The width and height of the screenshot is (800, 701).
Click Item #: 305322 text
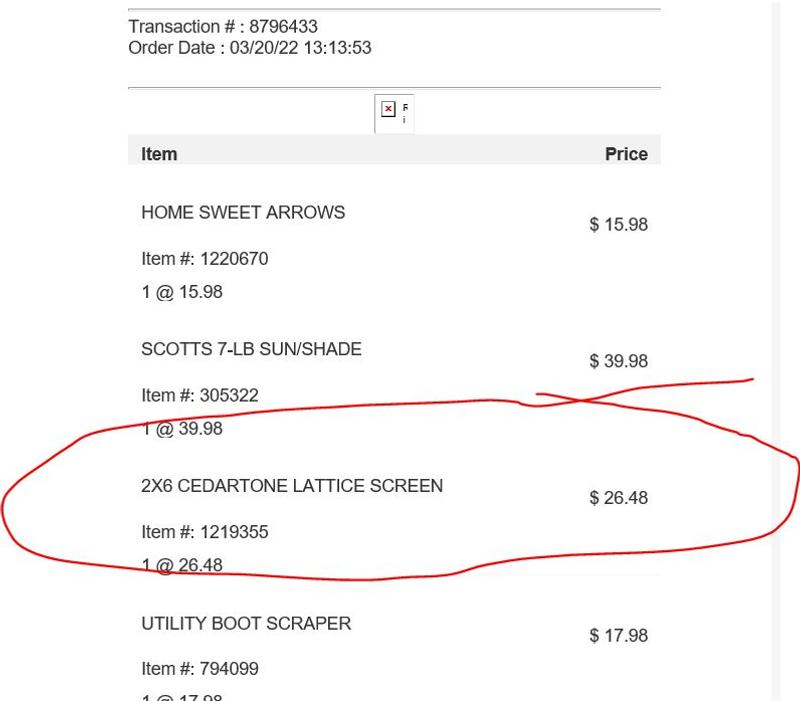tap(200, 395)
